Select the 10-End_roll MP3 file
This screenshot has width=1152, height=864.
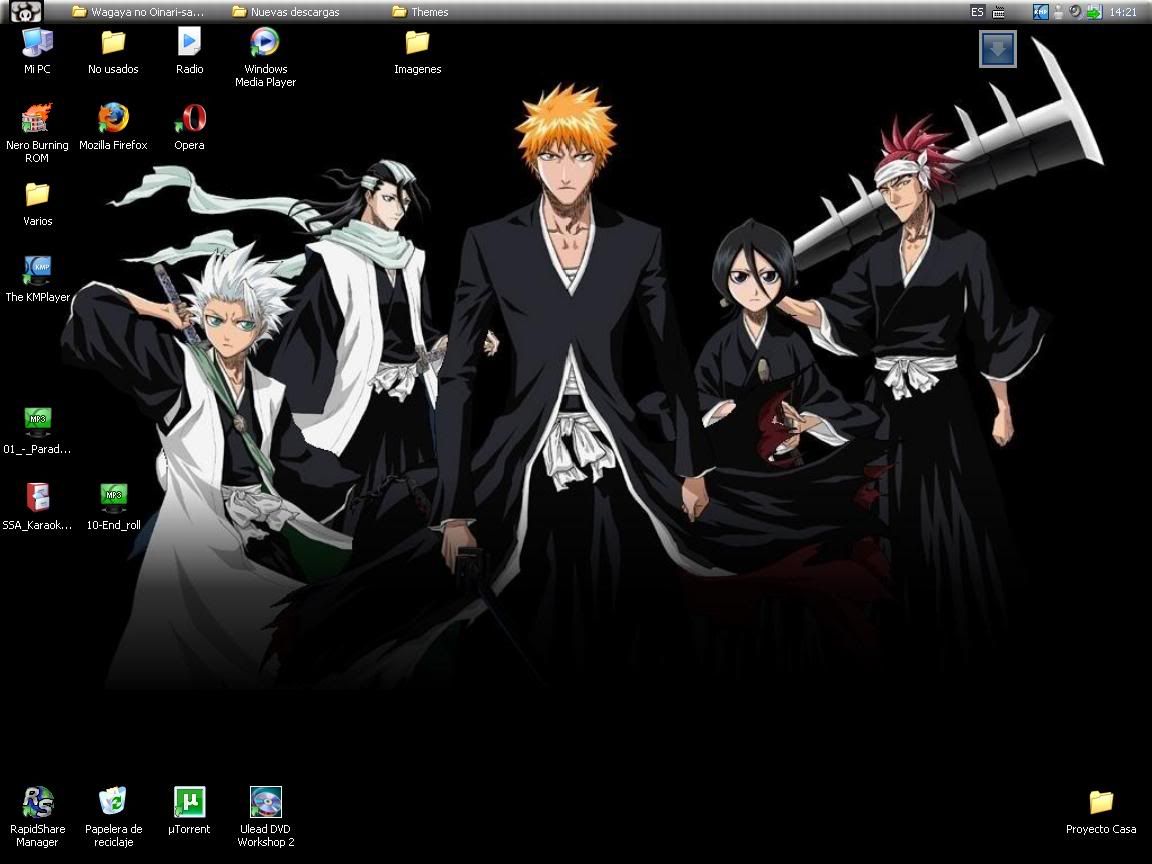[113, 506]
